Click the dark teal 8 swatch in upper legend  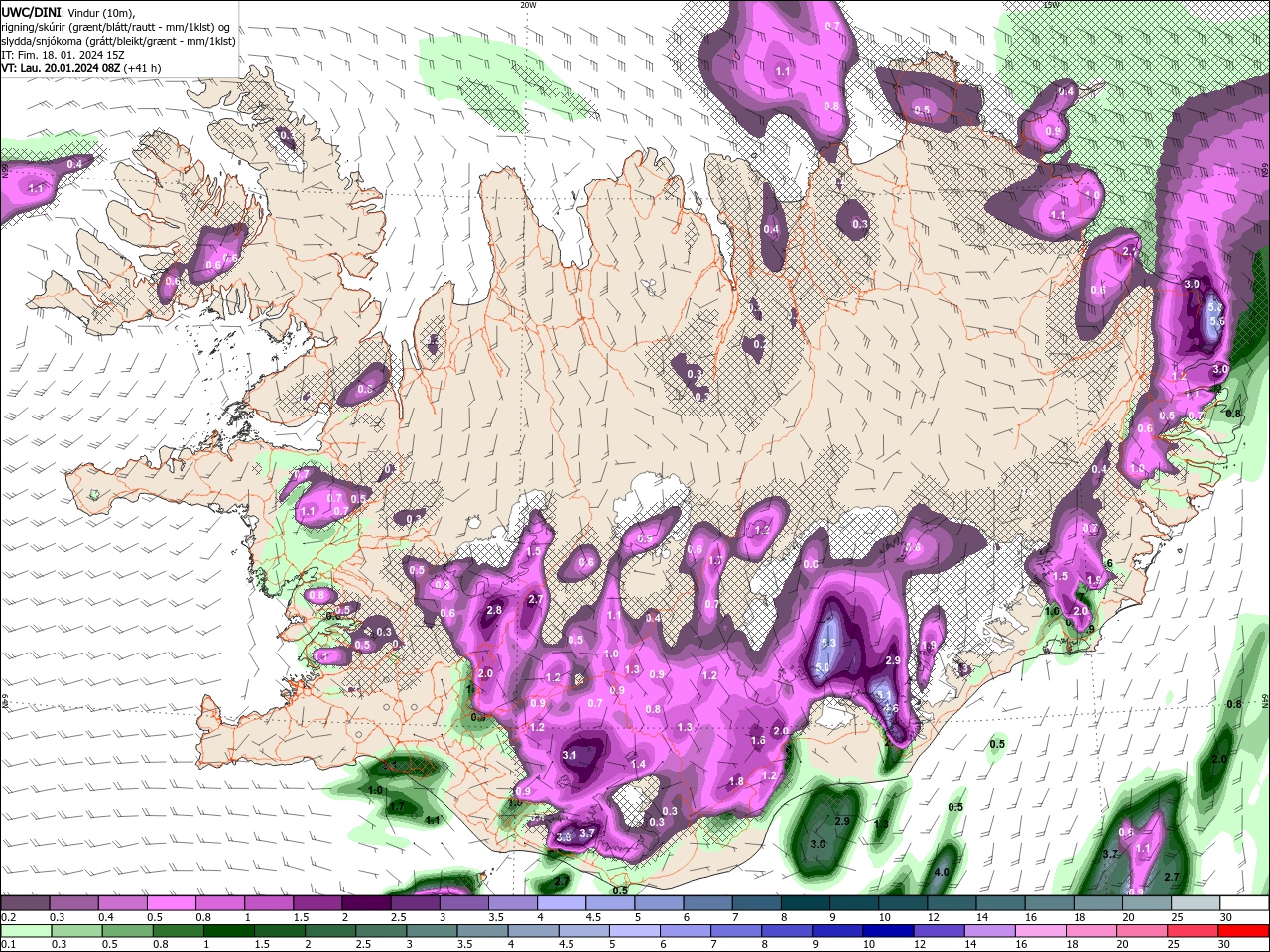coord(805,903)
